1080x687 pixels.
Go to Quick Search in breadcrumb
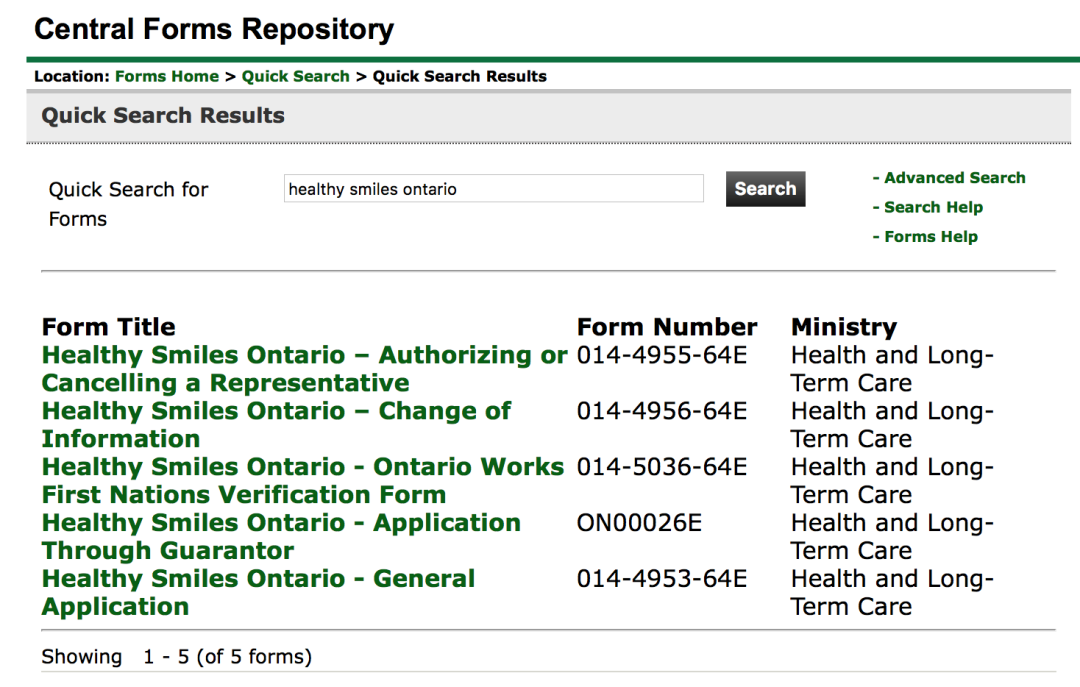pos(295,76)
